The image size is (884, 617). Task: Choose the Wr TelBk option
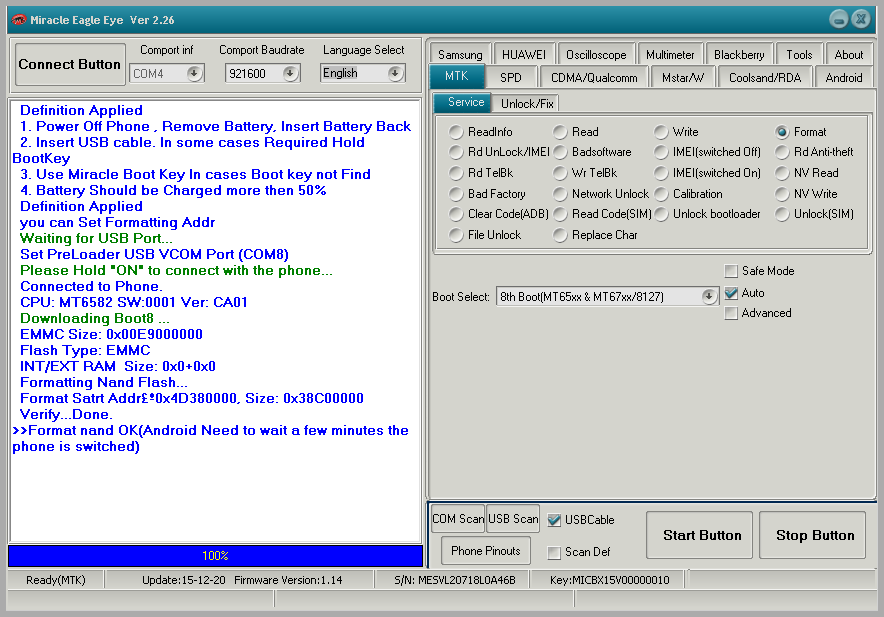click(560, 173)
